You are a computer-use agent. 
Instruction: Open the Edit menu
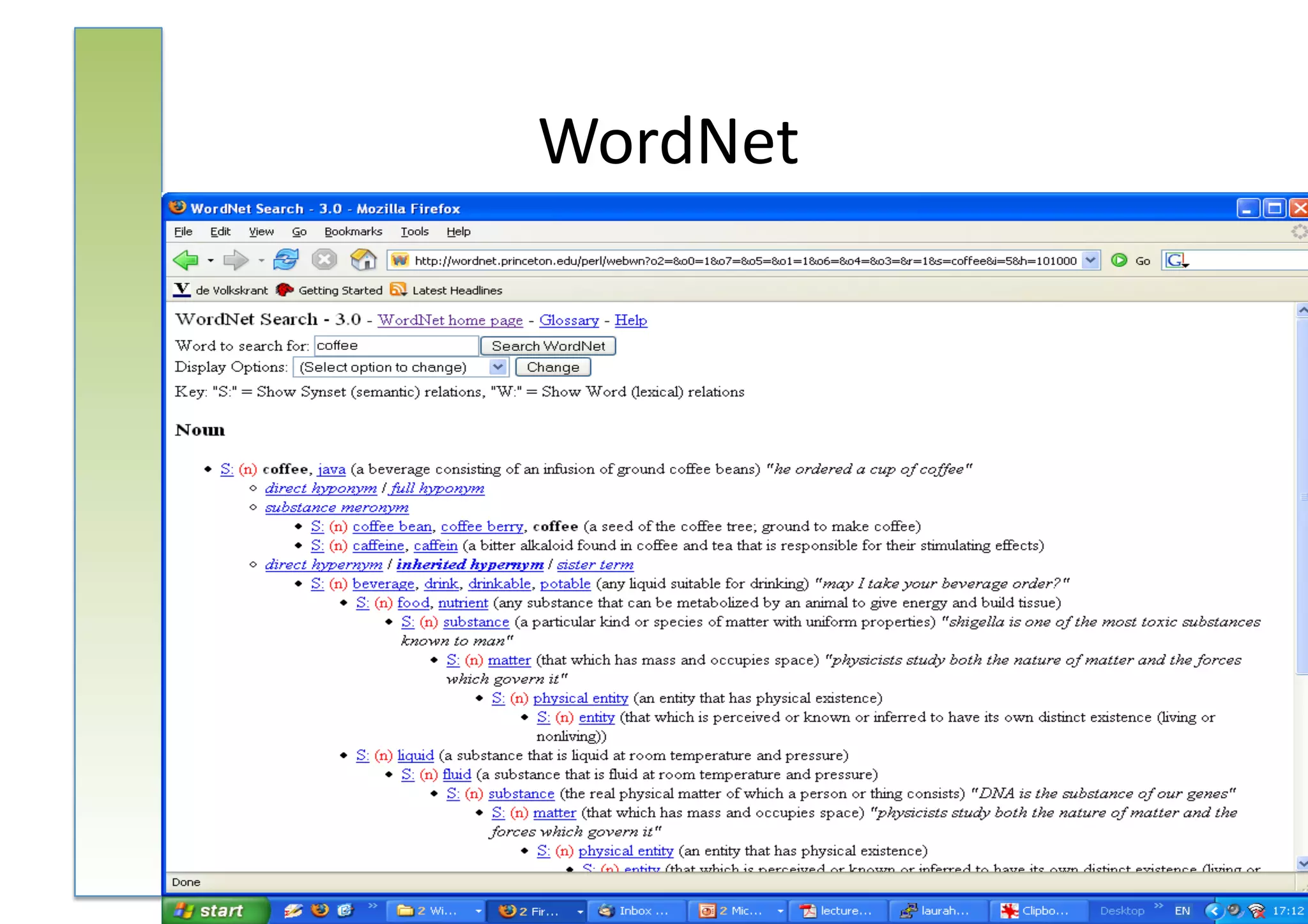(x=220, y=231)
